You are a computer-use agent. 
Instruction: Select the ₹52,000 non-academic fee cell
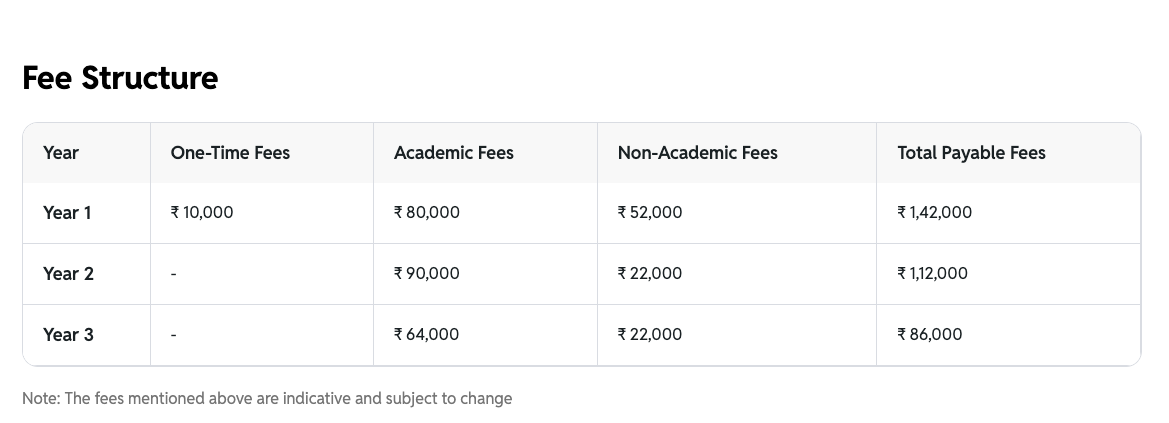[650, 212]
